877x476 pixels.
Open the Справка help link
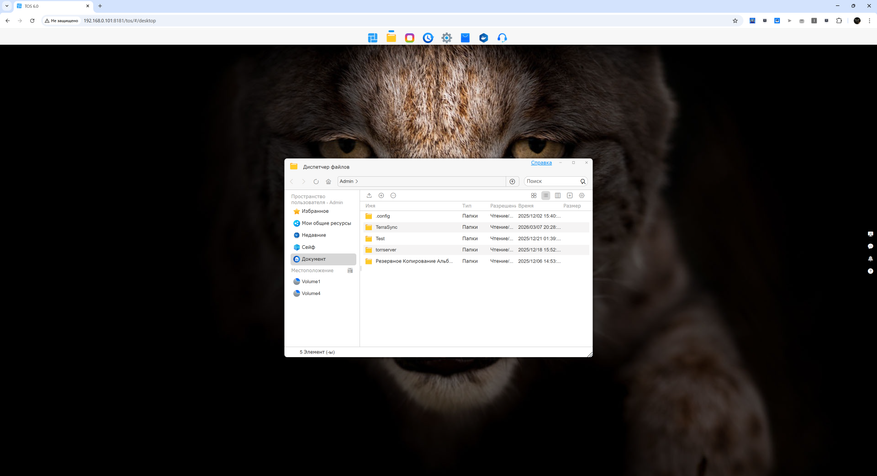[541, 163]
